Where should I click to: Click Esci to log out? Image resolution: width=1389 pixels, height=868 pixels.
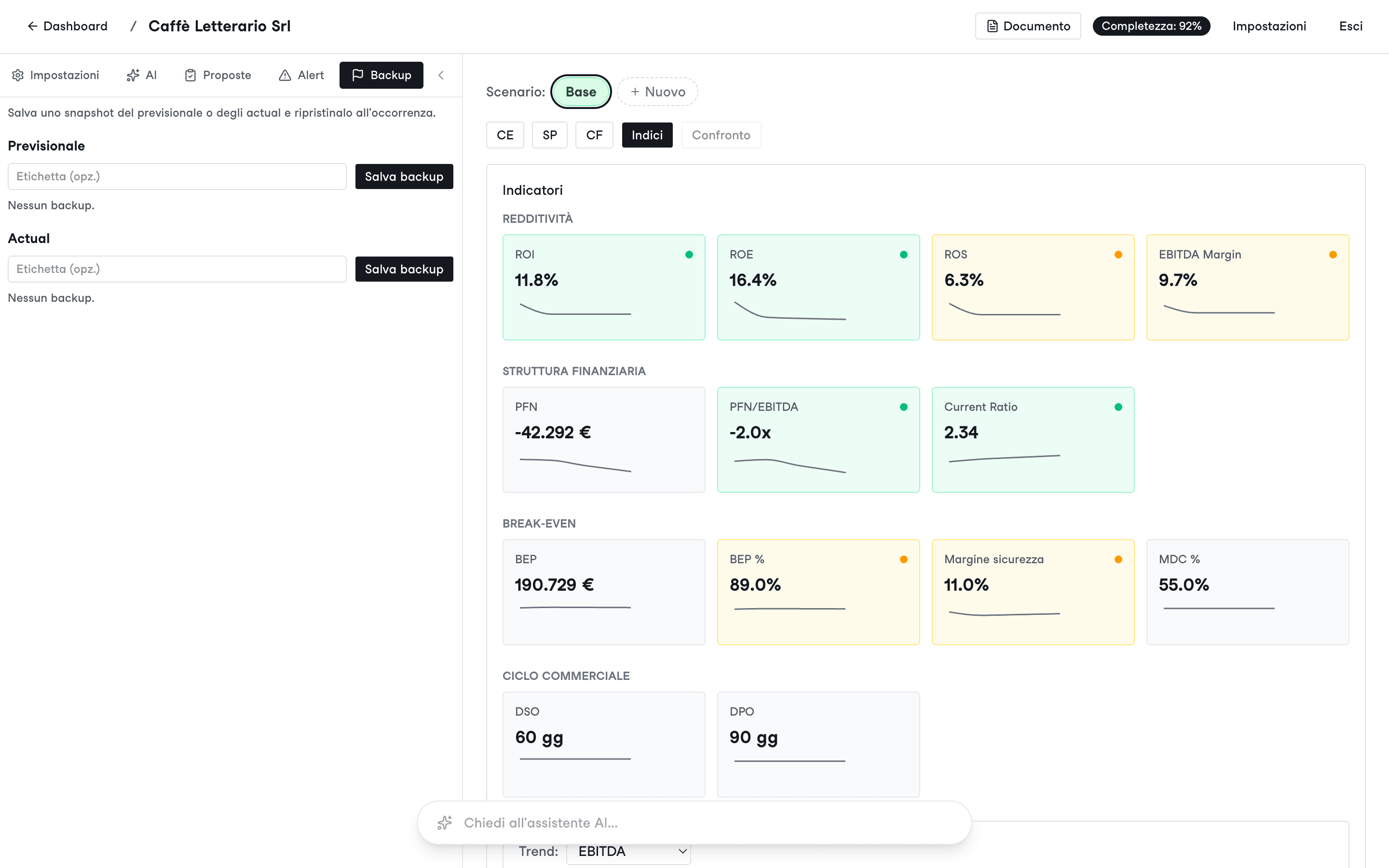tap(1350, 26)
